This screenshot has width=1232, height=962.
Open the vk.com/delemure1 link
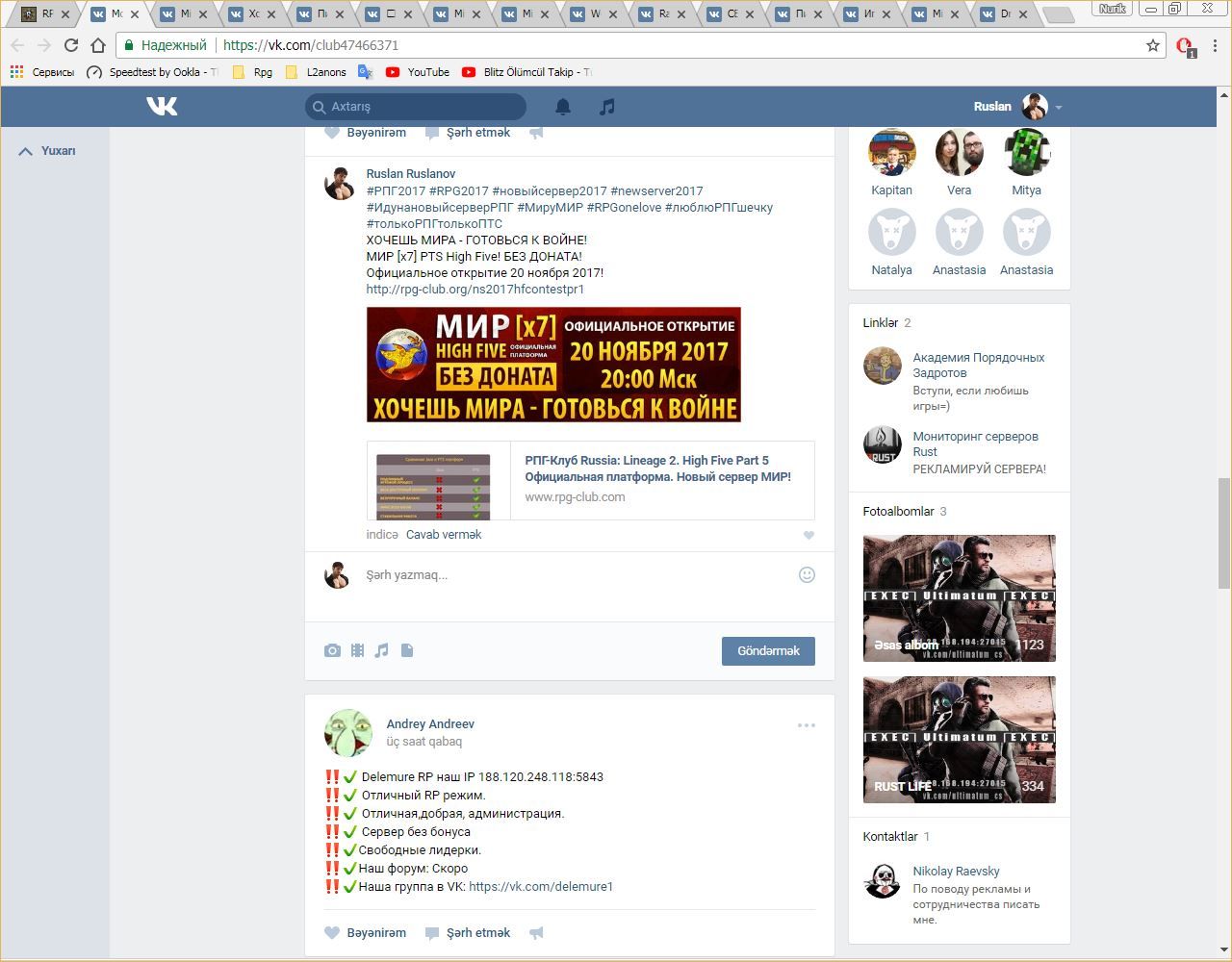coord(541,887)
